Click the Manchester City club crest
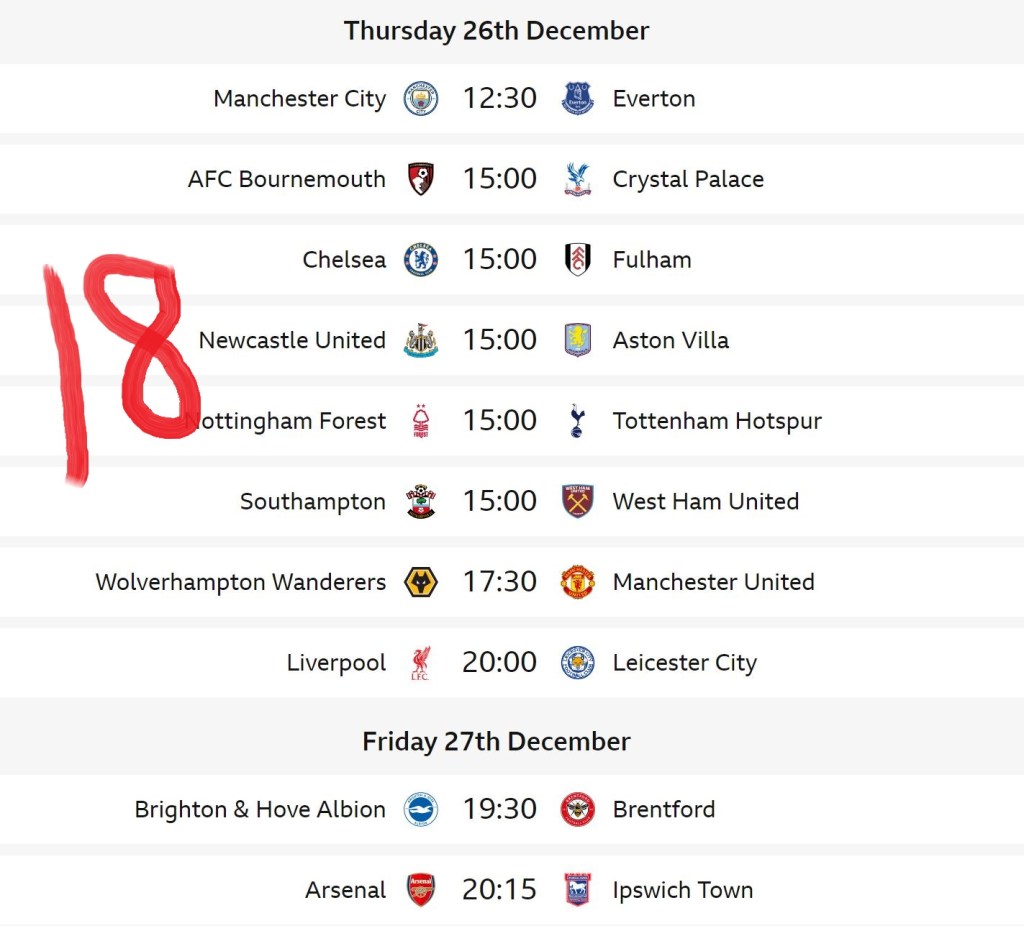 tap(421, 99)
